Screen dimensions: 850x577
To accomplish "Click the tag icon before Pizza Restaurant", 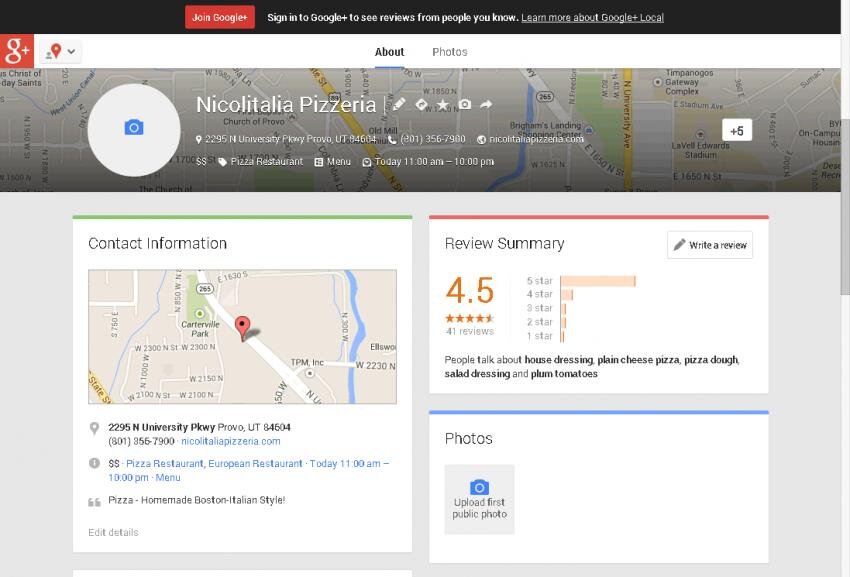I will [x=222, y=162].
